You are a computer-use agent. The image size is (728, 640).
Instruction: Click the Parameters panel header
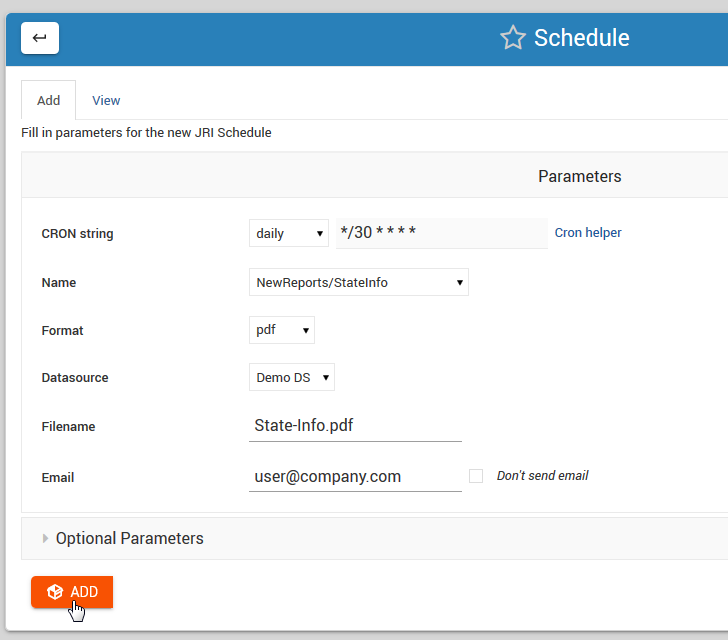click(x=579, y=176)
